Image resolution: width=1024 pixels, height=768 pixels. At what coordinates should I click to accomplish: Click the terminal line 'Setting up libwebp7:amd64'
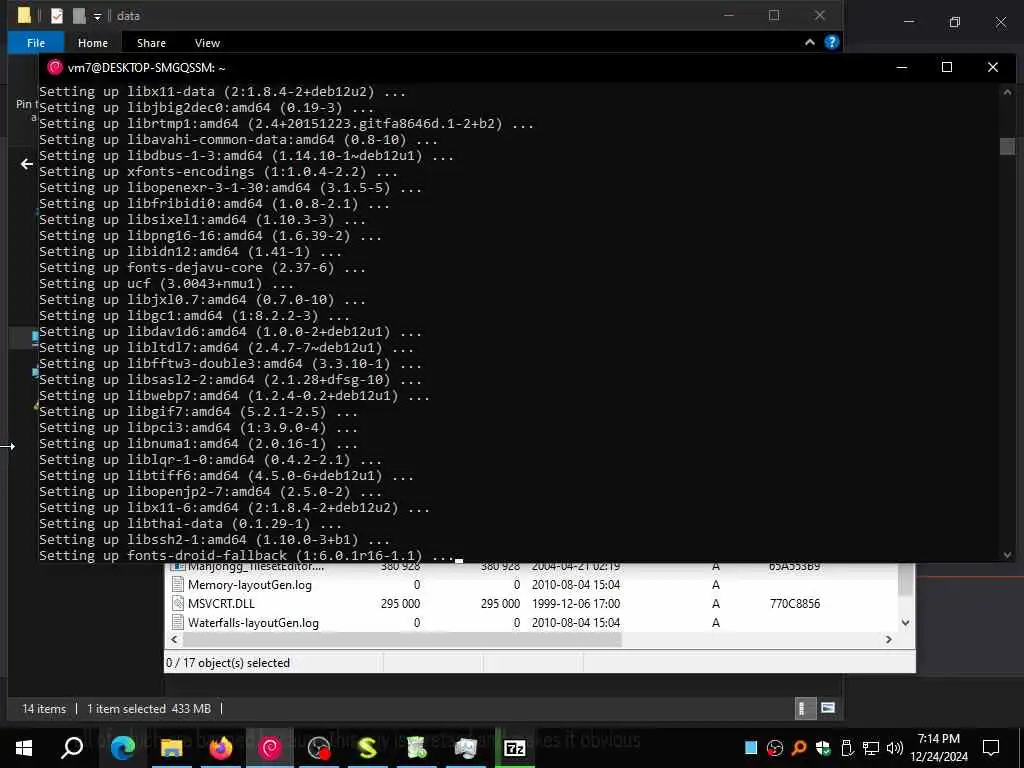click(234, 396)
